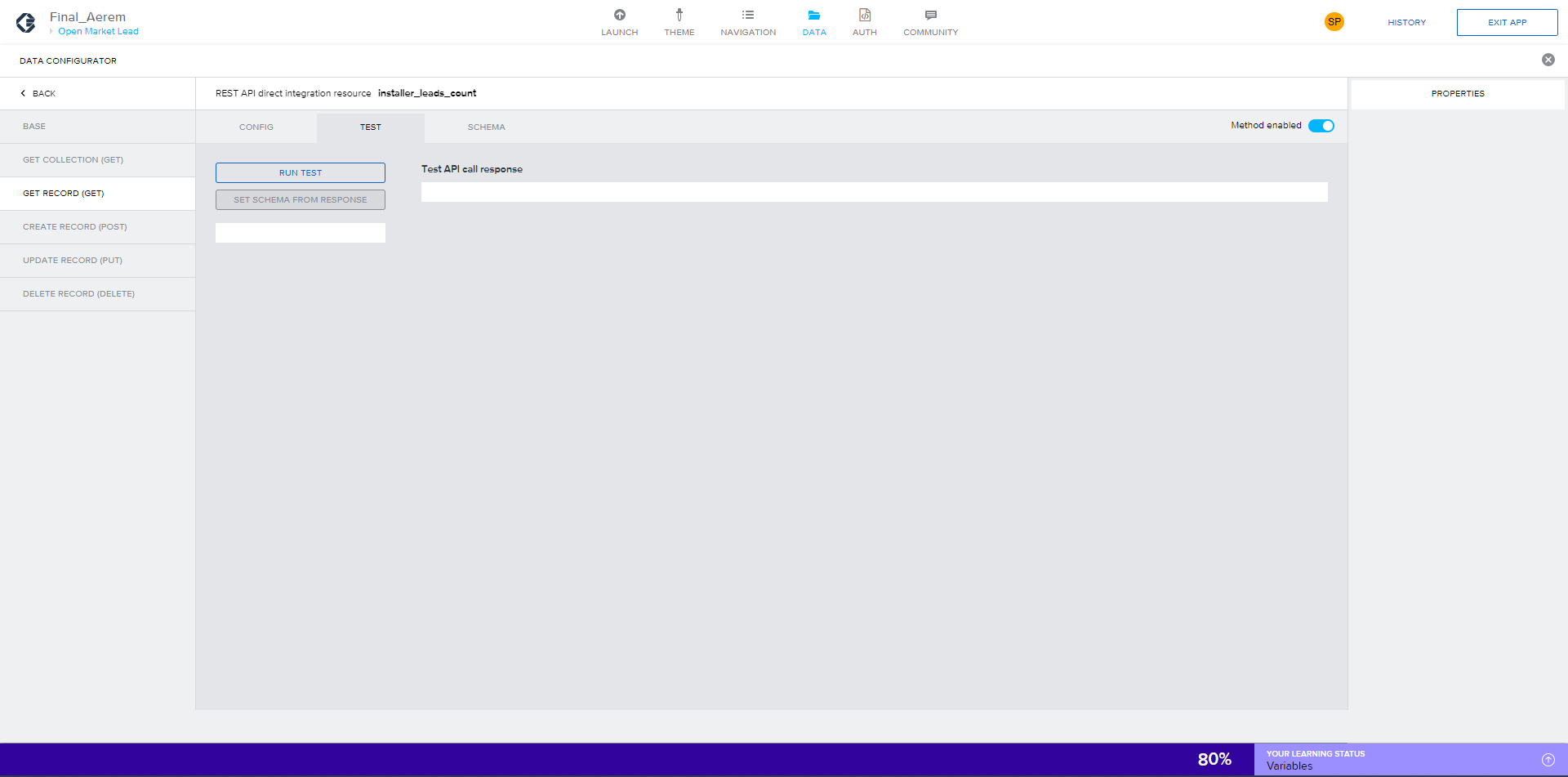Viewport: 1568px width, 777px height.
Task: Switch to the Schema tab
Action: (x=487, y=127)
